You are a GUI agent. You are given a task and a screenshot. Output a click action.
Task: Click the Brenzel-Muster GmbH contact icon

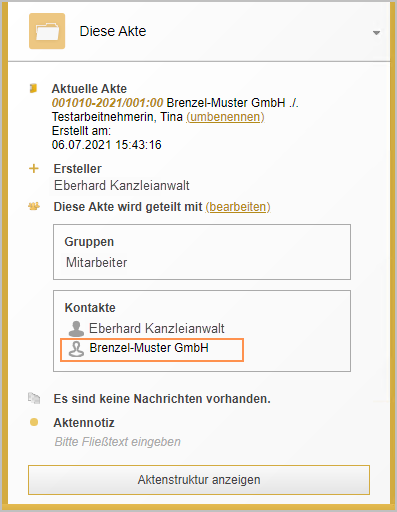(76, 349)
